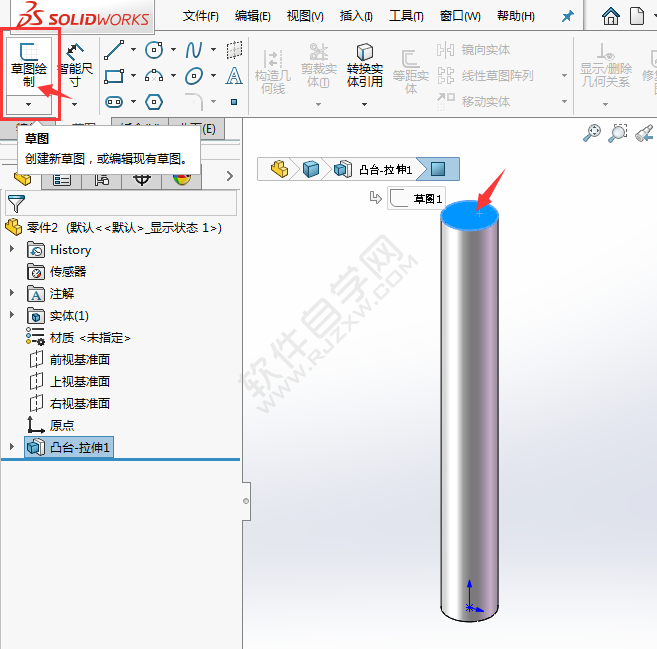
Task: Select the 智能尺寸 smart dimension tool
Action: coord(75,64)
